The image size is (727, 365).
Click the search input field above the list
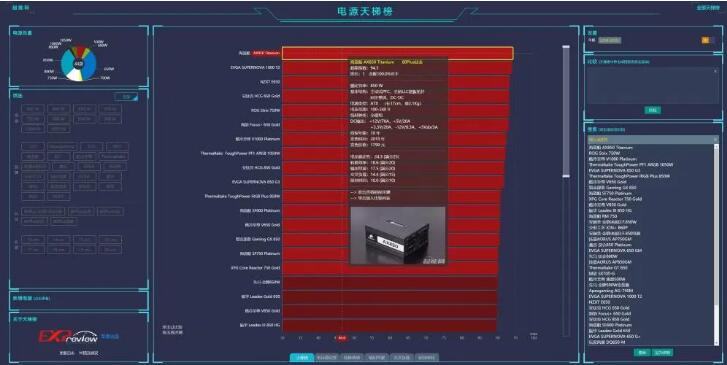[651, 139]
